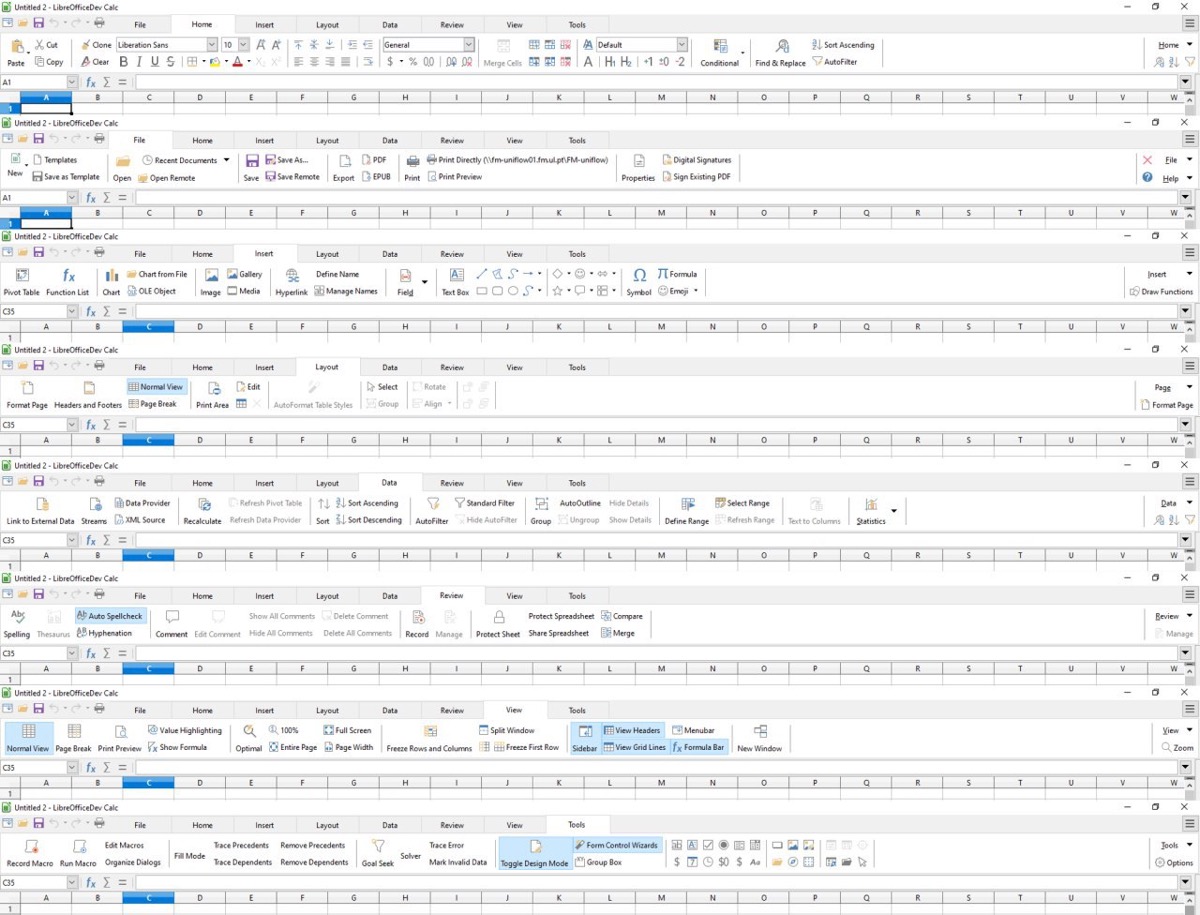The image size is (1200, 915).
Task: Expand the Liberation Sans font name dropdown
Action: (212, 45)
